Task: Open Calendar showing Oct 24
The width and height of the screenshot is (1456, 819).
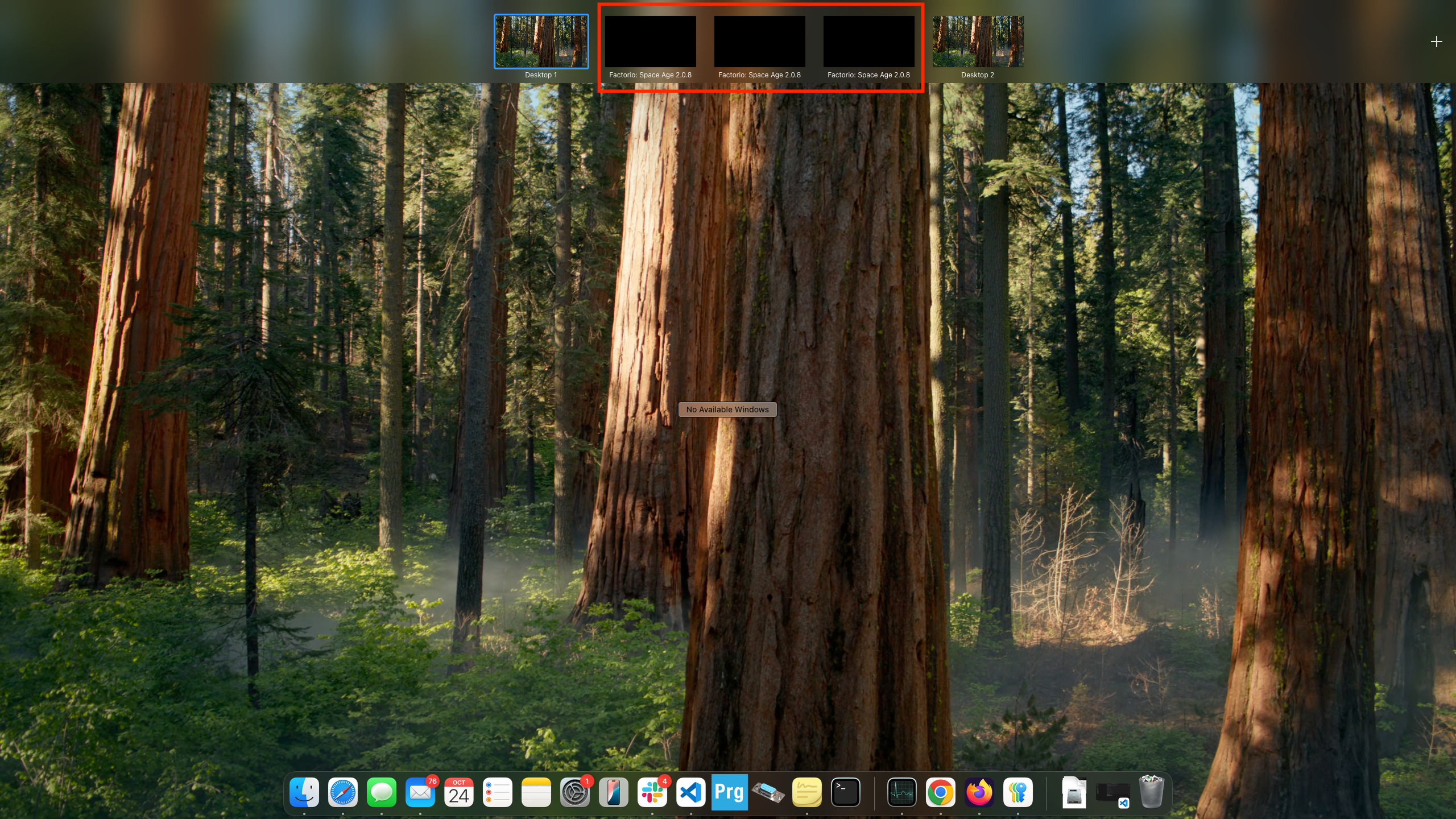Action: pyautogui.click(x=459, y=792)
